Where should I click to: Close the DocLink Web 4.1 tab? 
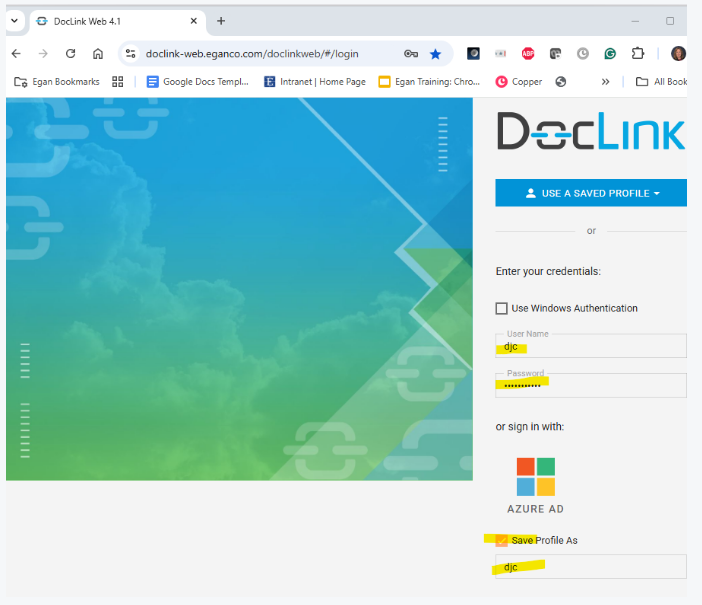(x=193, y=21)
